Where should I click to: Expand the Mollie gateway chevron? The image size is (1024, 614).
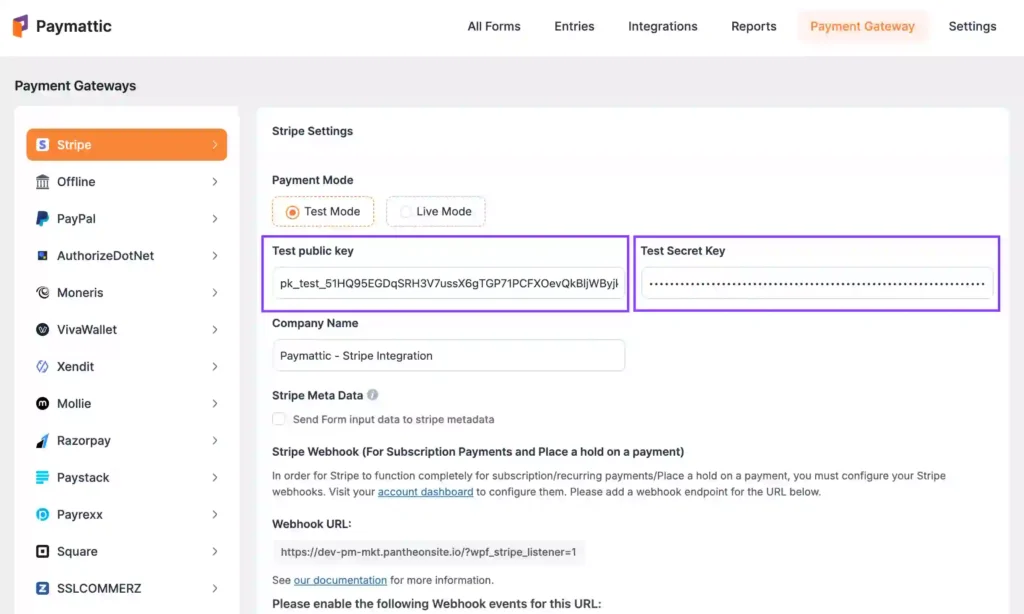[x=215, y=404]
